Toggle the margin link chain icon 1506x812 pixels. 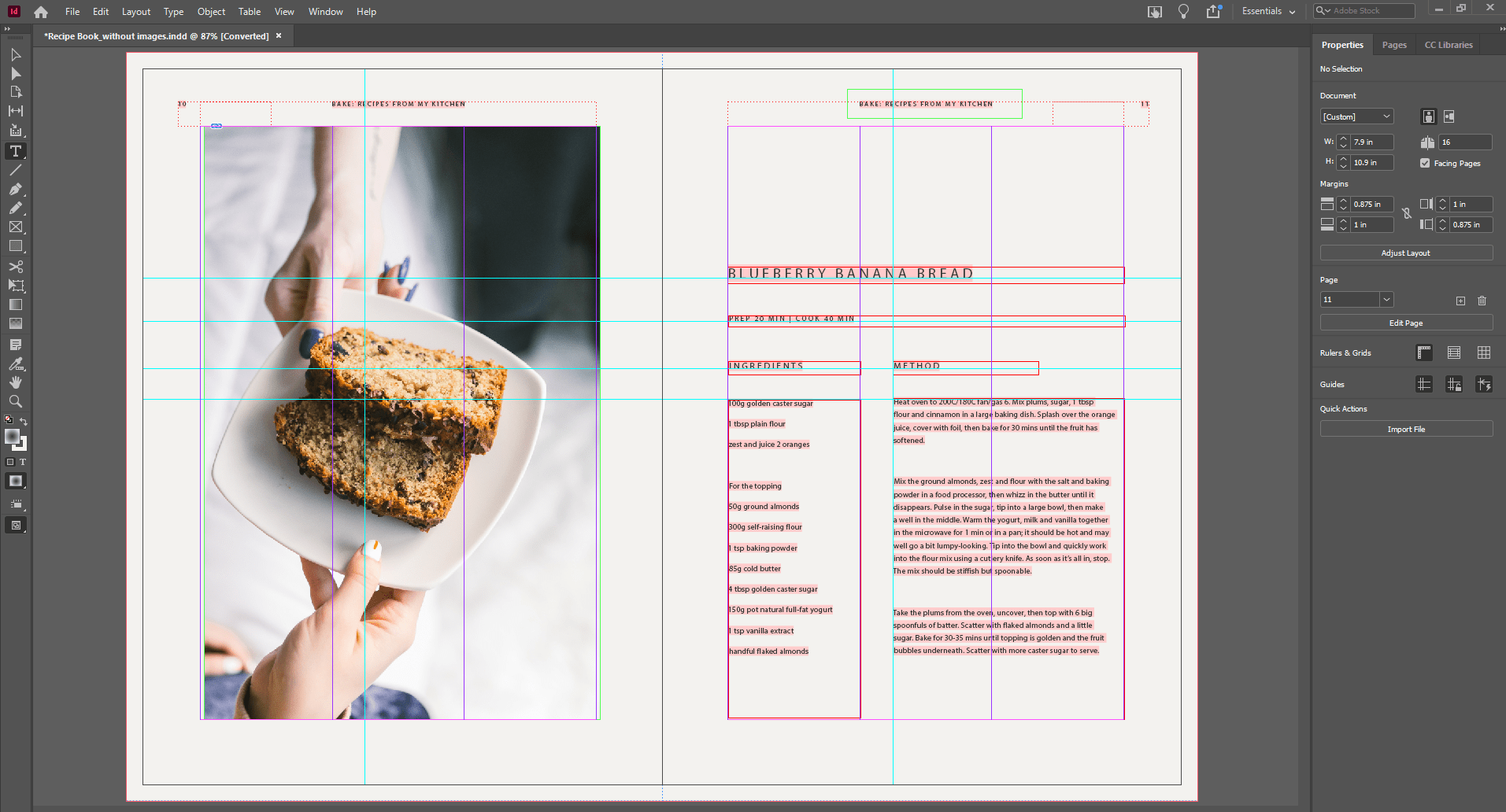click(x=1408, y=214)
